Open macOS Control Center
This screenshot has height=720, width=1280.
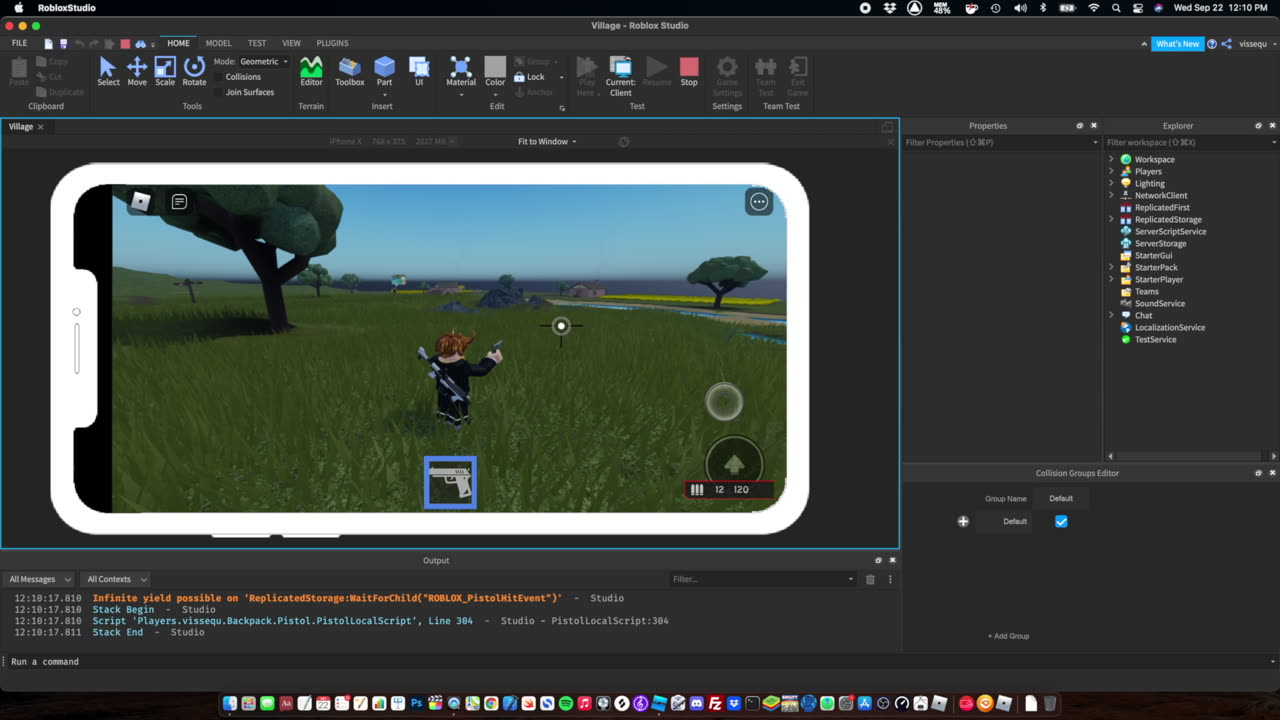[x=1138, y=7]
